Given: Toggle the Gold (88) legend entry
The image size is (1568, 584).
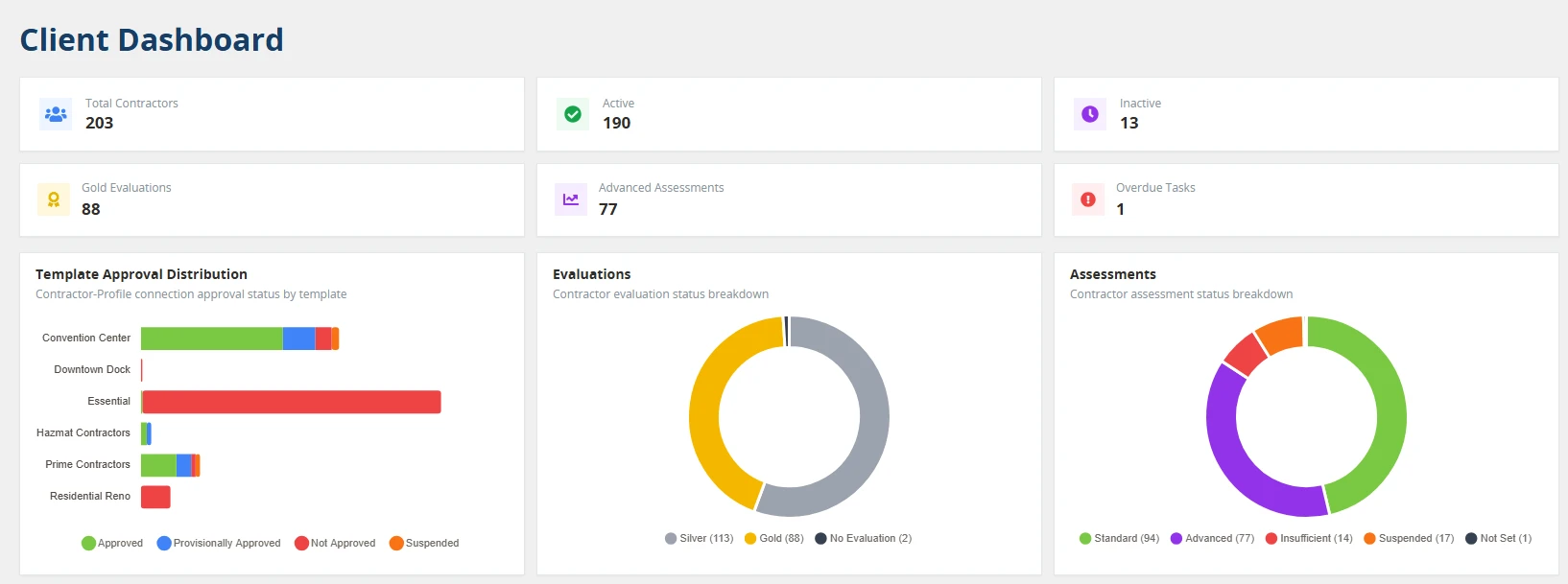Looking at the screenshot, I should (x=773, y=538).
